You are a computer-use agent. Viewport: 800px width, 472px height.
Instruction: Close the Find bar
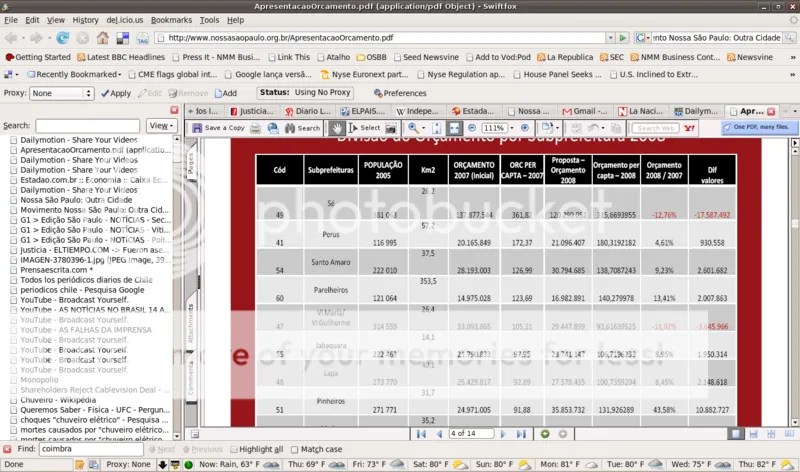pos(7,449)
